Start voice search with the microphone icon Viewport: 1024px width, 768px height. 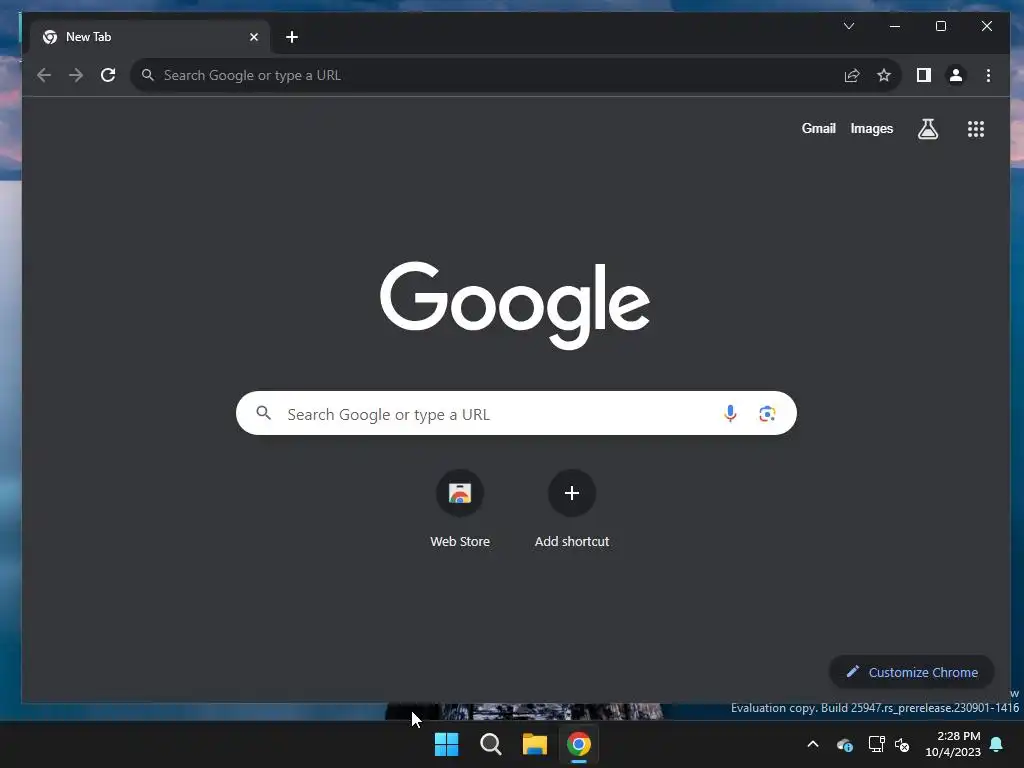click(730, 413)
